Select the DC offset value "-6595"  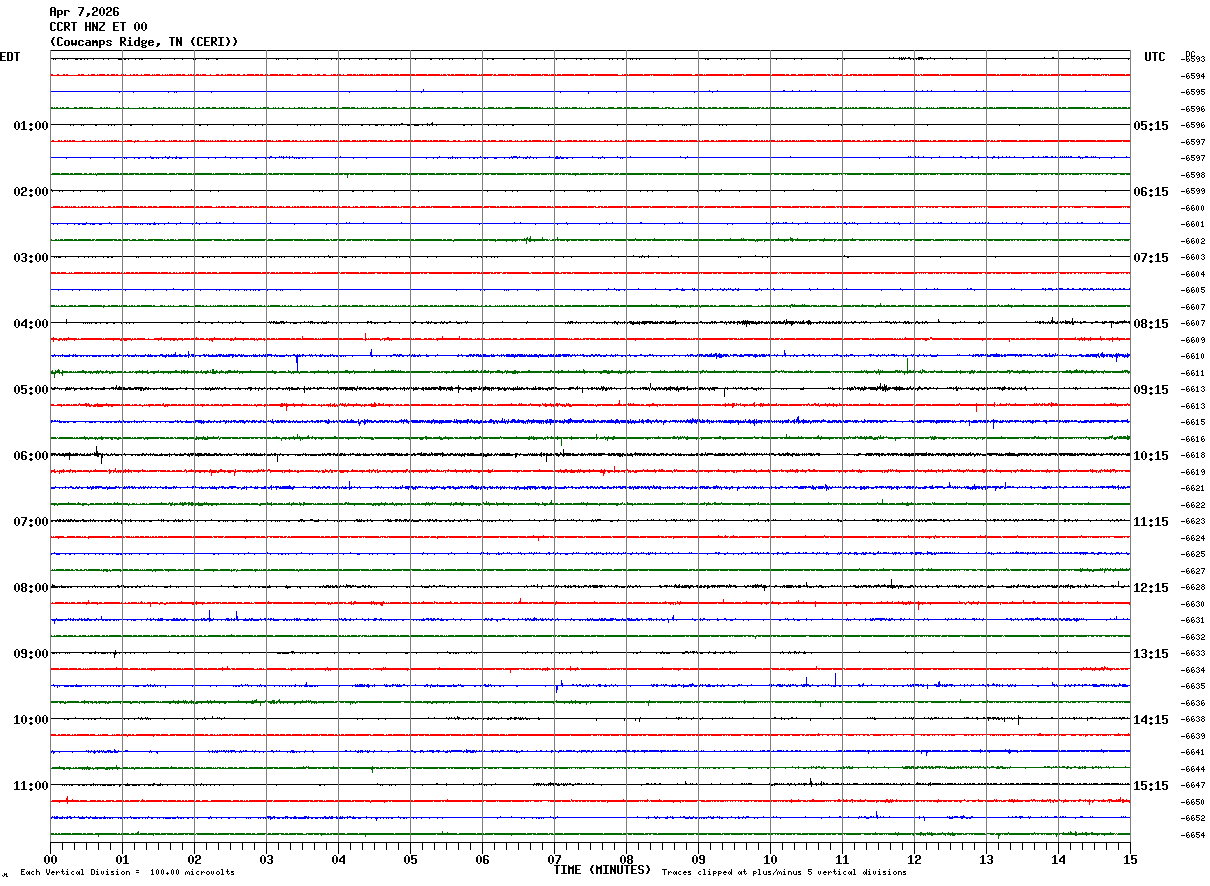click(x=1193, y=93)
